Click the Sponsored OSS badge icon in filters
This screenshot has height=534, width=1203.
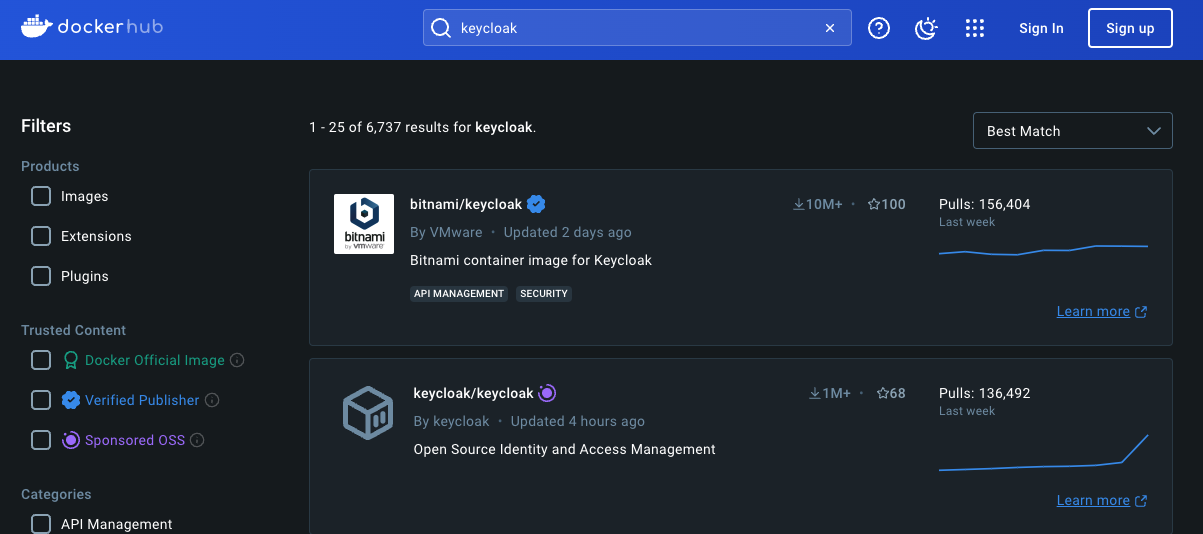point(71,440)
